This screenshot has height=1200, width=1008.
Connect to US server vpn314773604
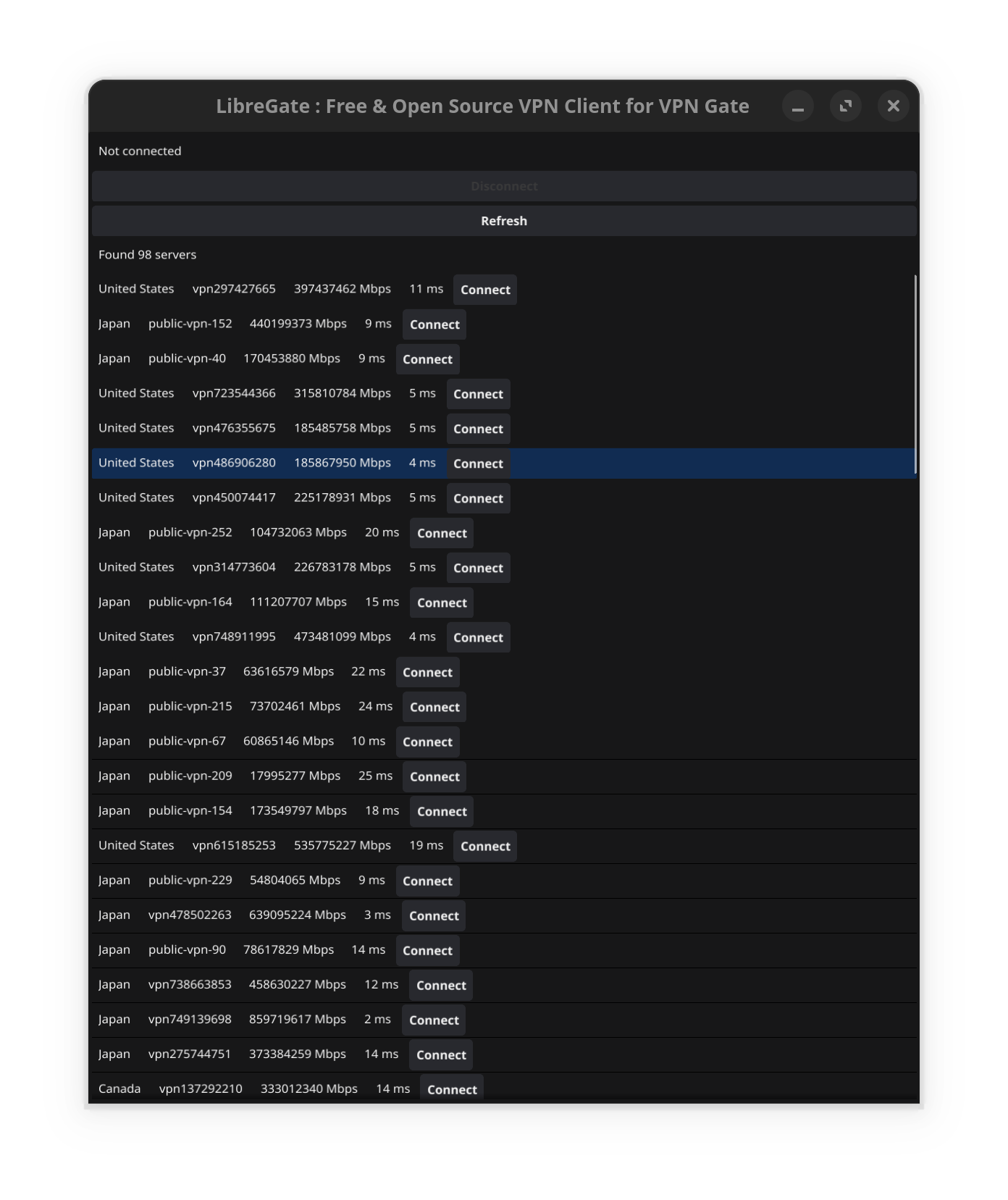(x=478, y=568)
